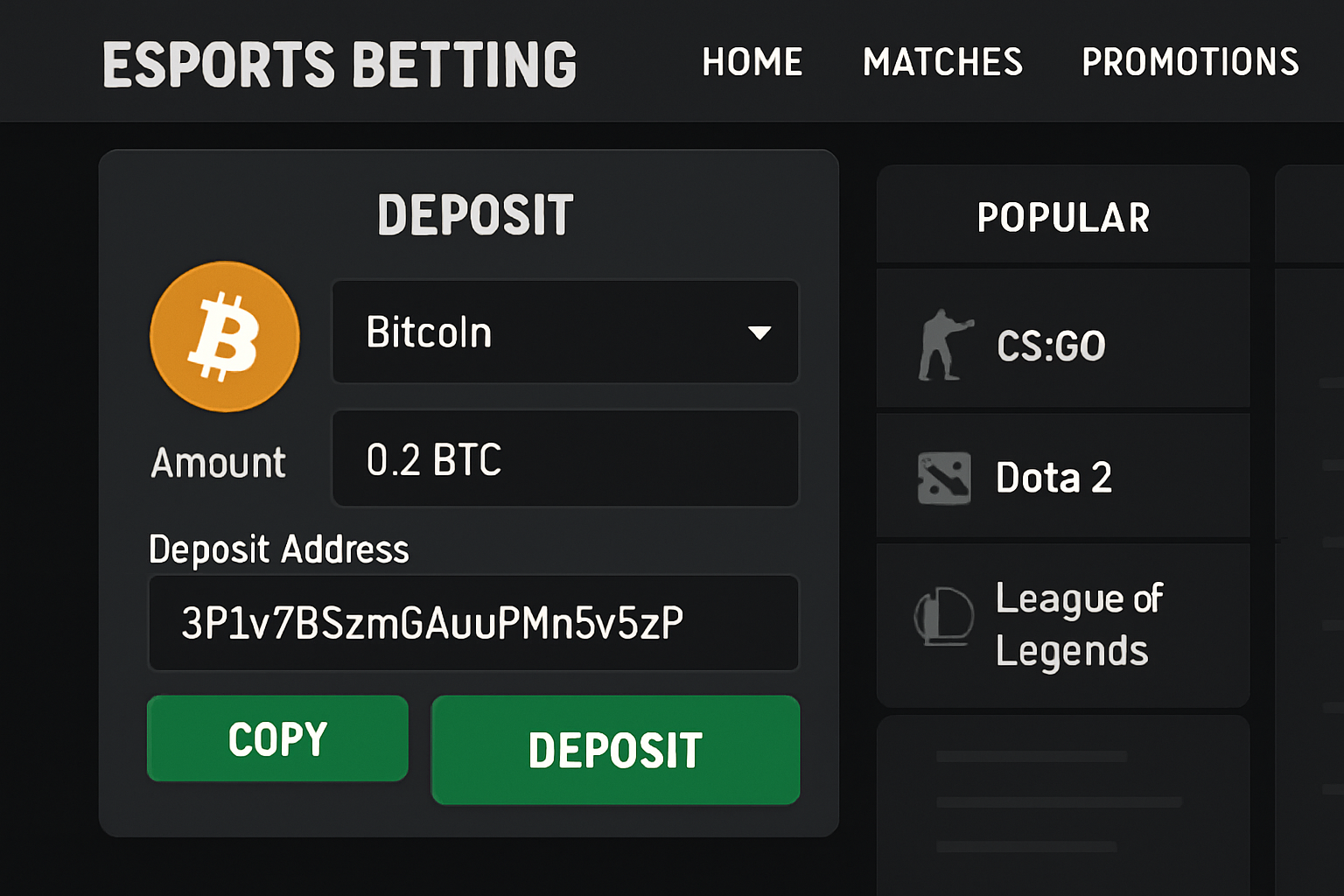Click the amount field showing 0.2 BTC

(564, 458)
